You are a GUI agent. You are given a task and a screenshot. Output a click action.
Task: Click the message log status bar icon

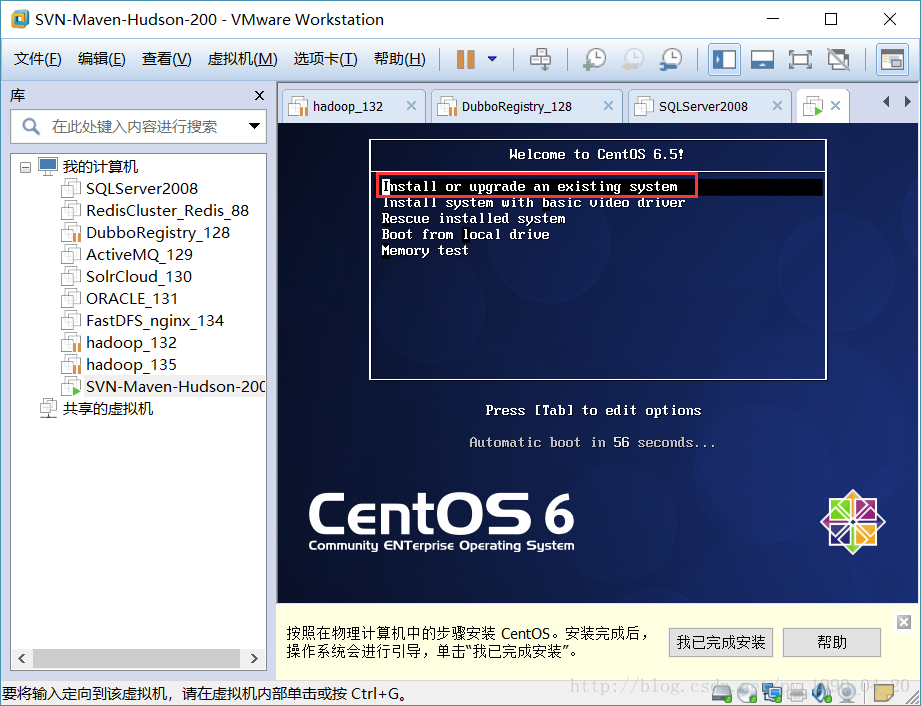click(883, 694)
